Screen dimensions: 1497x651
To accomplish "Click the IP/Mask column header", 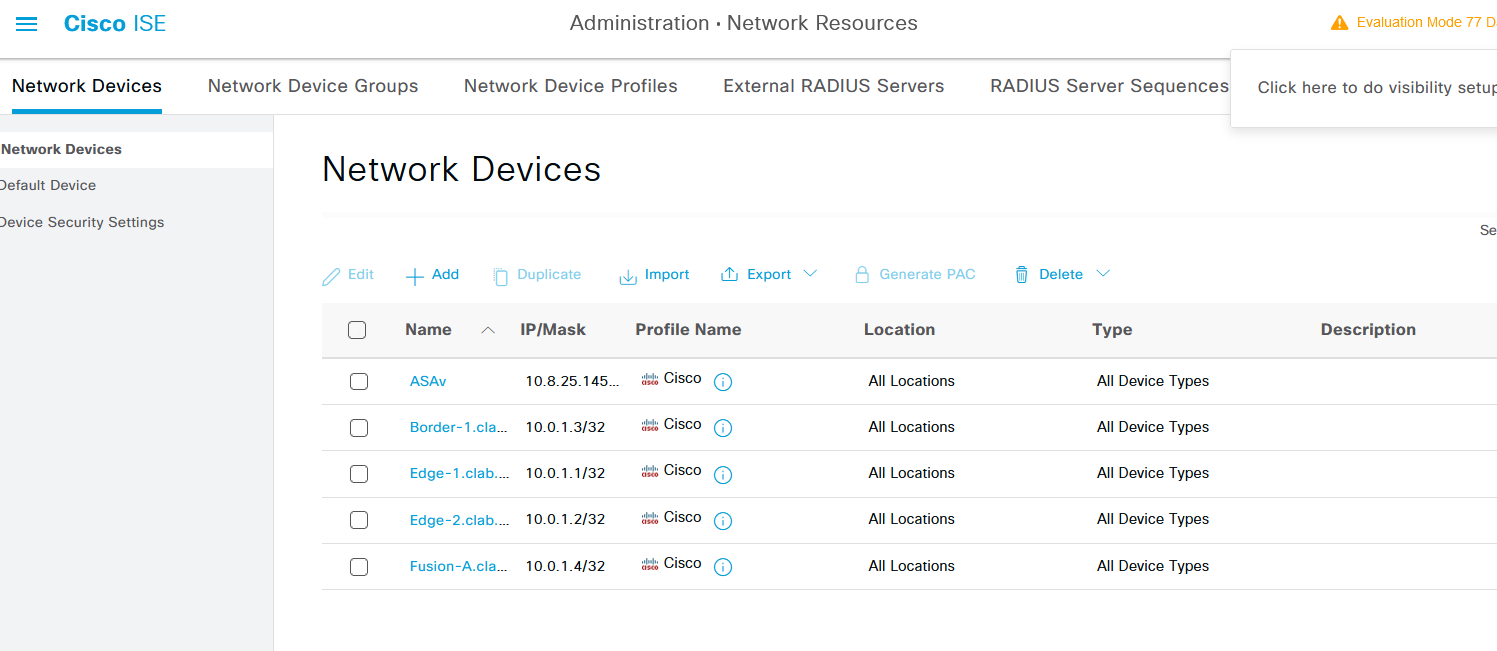I will click(x=553, y=329).
